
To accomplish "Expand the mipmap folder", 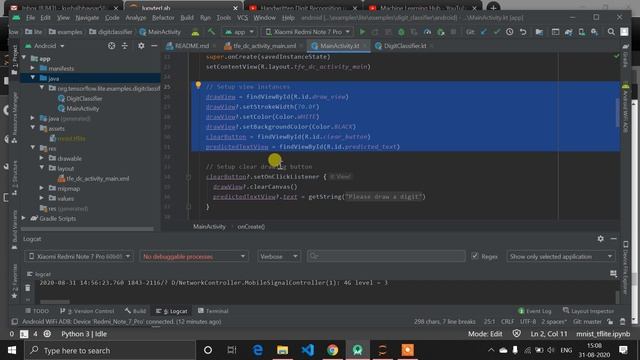I will tap(42, 189).
